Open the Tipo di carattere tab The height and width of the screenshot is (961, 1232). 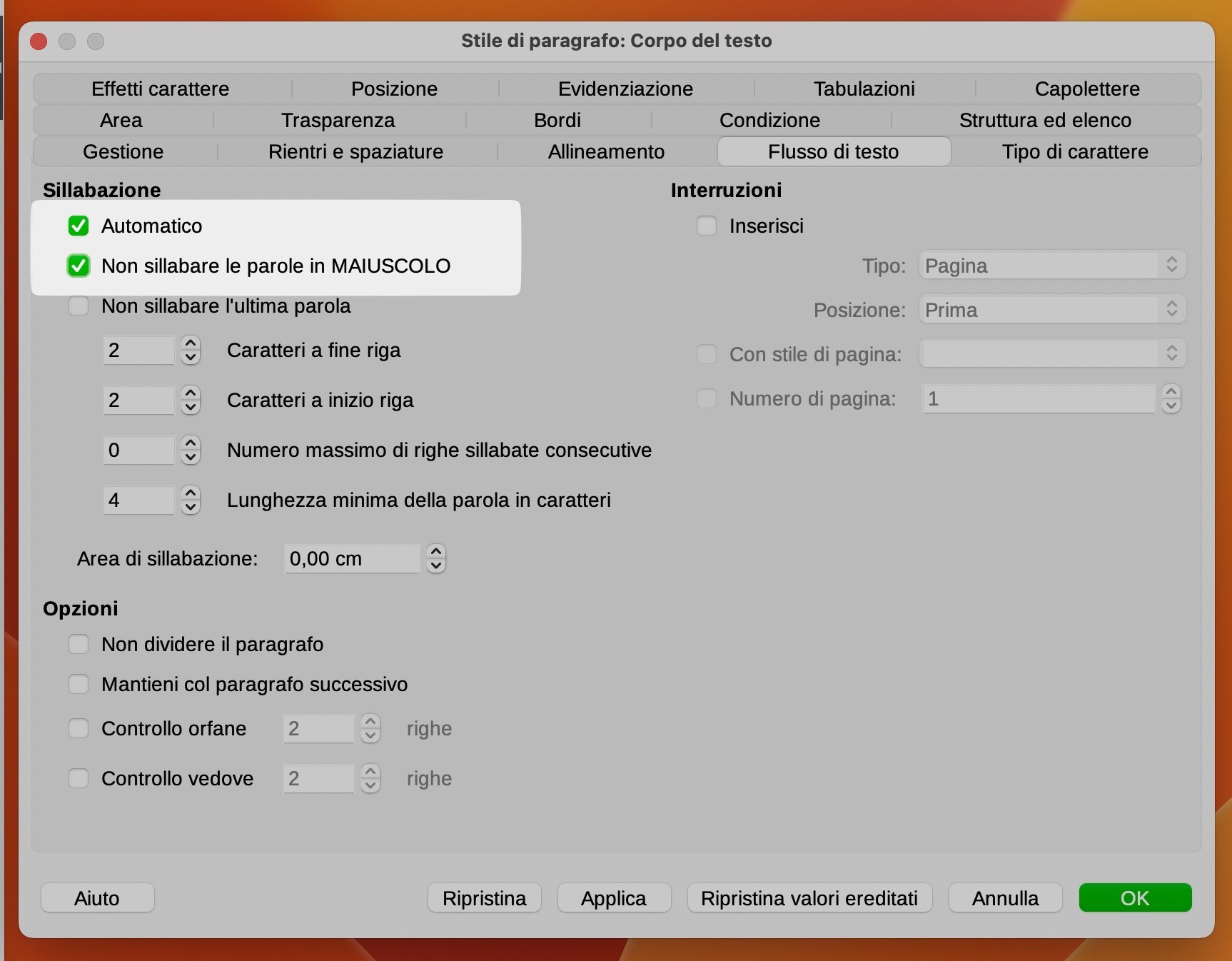tap(1075, 151)
